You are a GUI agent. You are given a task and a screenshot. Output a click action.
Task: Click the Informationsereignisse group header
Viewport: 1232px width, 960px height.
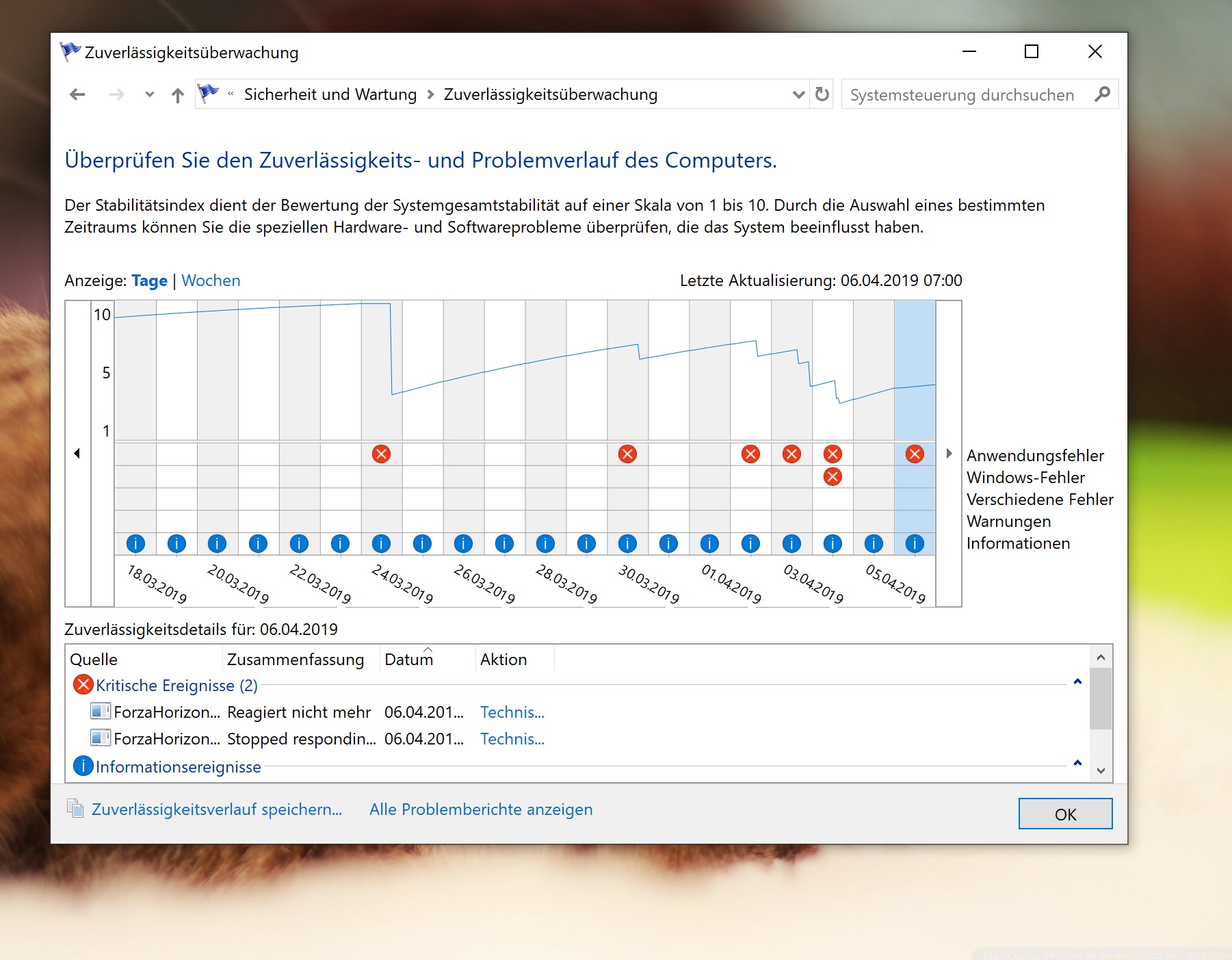[178, 766]
